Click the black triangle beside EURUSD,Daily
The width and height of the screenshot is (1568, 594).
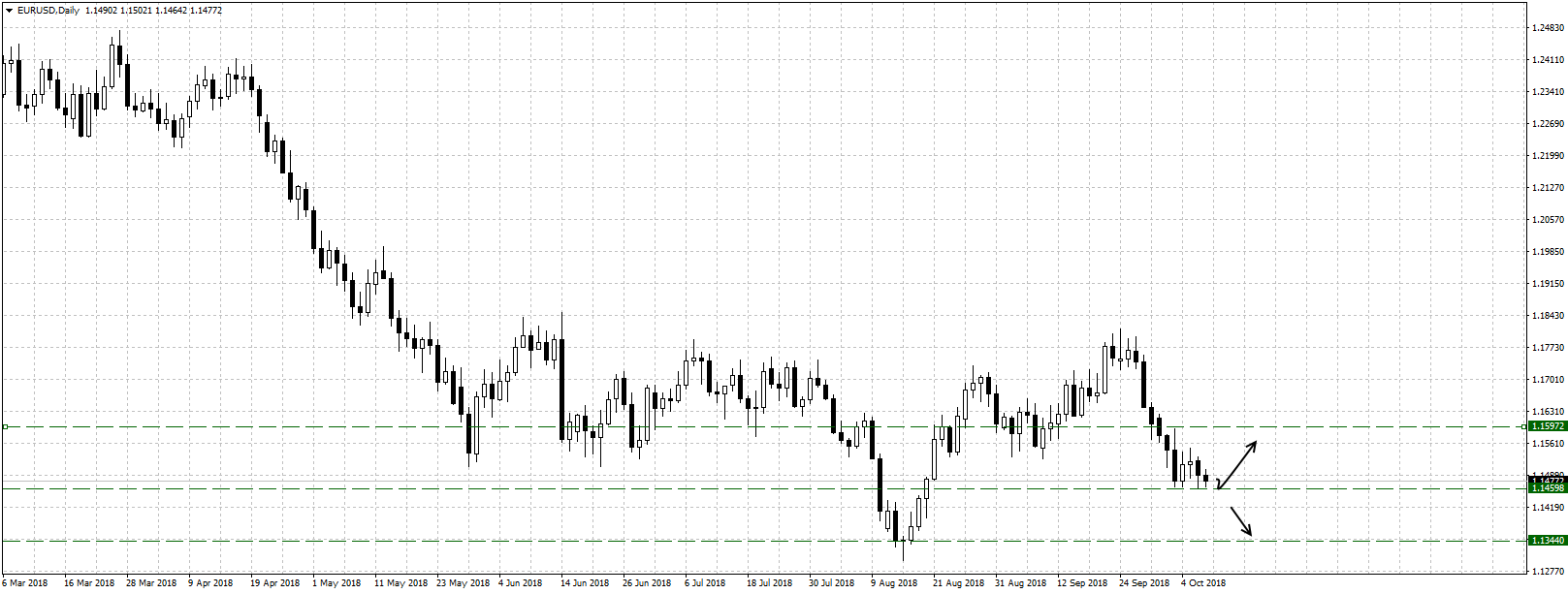[9, 11]
